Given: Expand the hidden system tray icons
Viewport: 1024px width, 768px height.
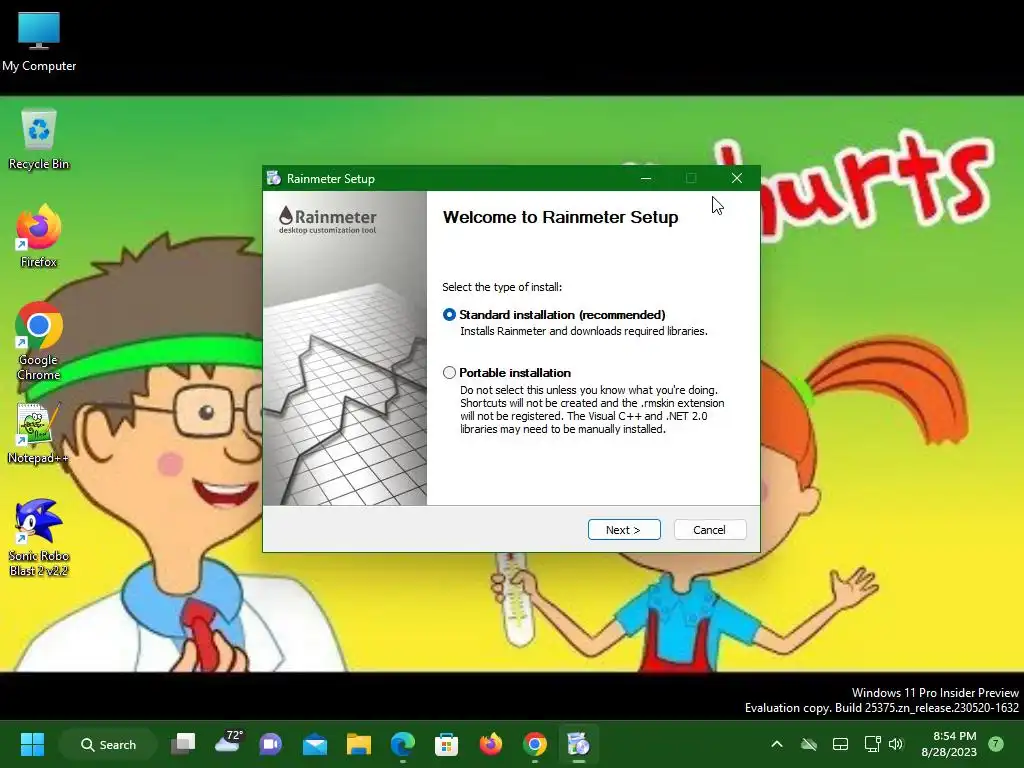Looking at the screenshot, I should (x=776, y=744).
